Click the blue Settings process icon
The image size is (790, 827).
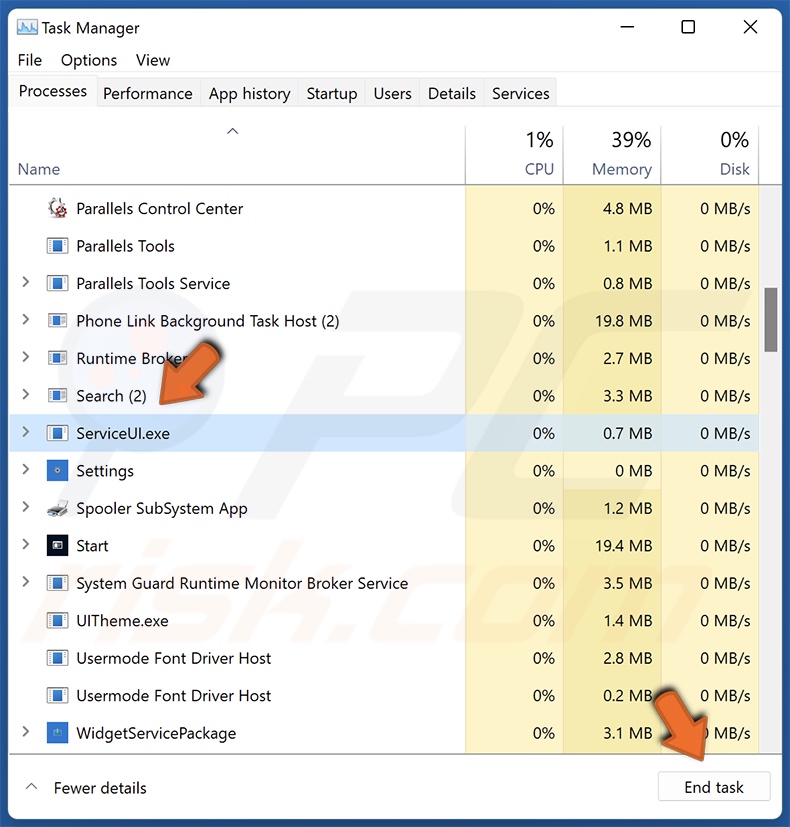point(57,470)
